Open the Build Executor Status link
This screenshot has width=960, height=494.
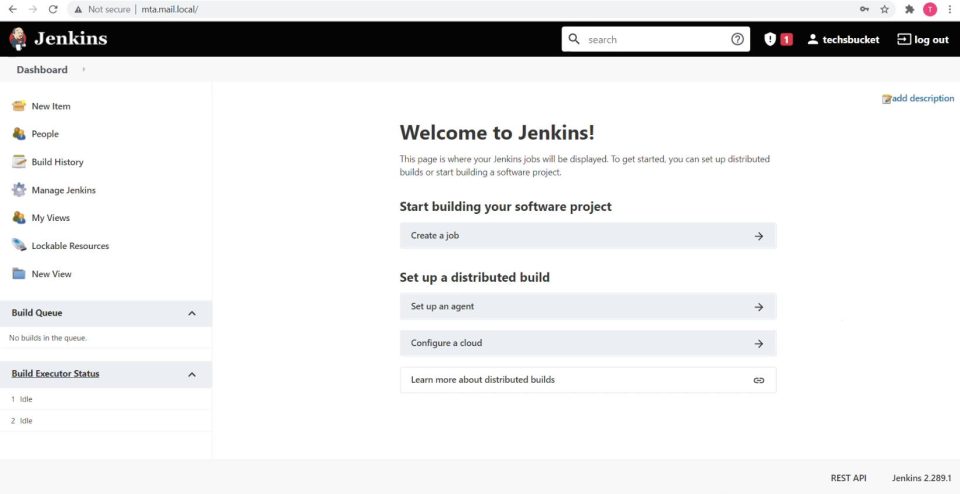pyautogui.click(x=55, y=373)
